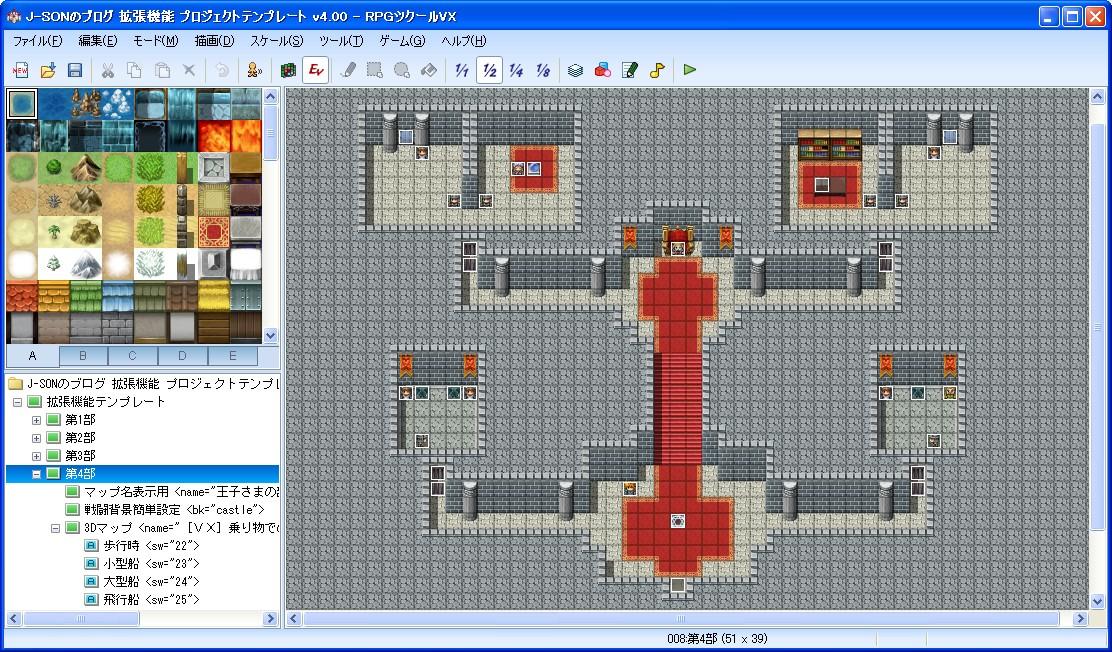The image size is (1112, 652).
Task: Switch to tileset tab C
Action: coord(133,355)
